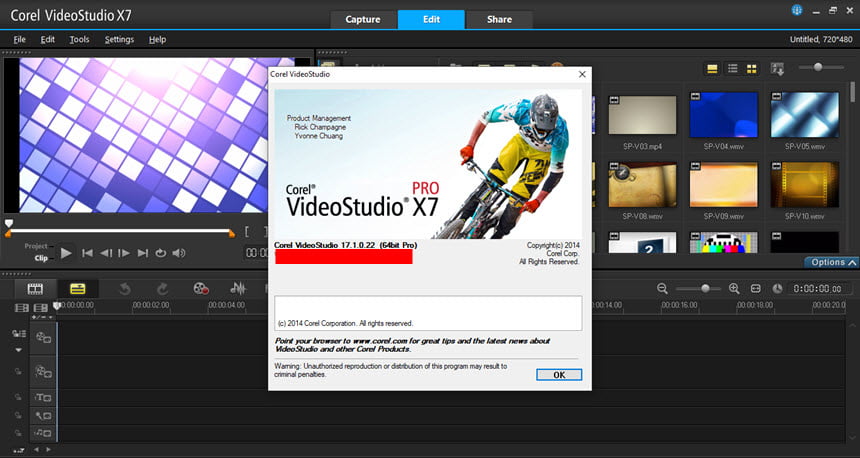The height and width of the screenshot is (458, 860).
Task: Toggle ripple editing lock on overlay track
Action: click(x=18, y=372)
